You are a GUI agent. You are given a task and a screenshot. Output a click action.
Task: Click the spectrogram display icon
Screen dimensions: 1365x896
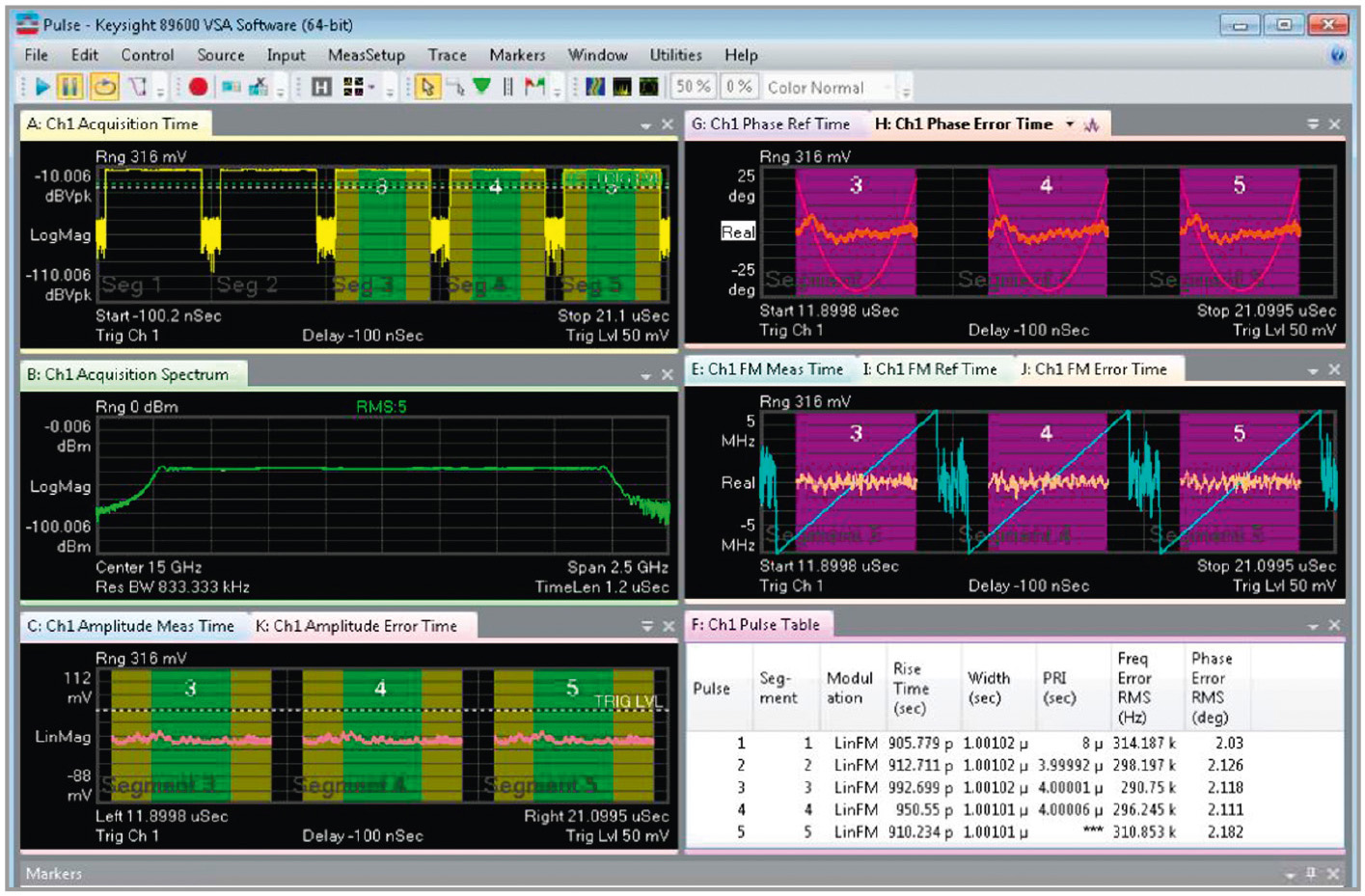pyautogui.click(x=595, y=88)
